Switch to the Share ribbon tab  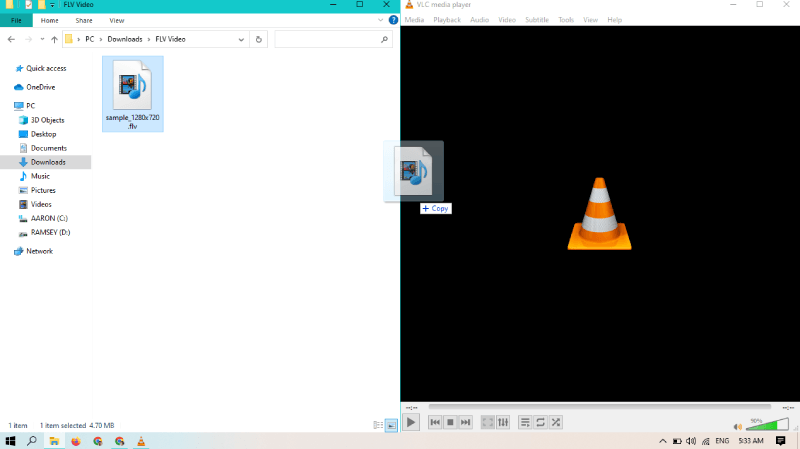(x=84, y=20)
